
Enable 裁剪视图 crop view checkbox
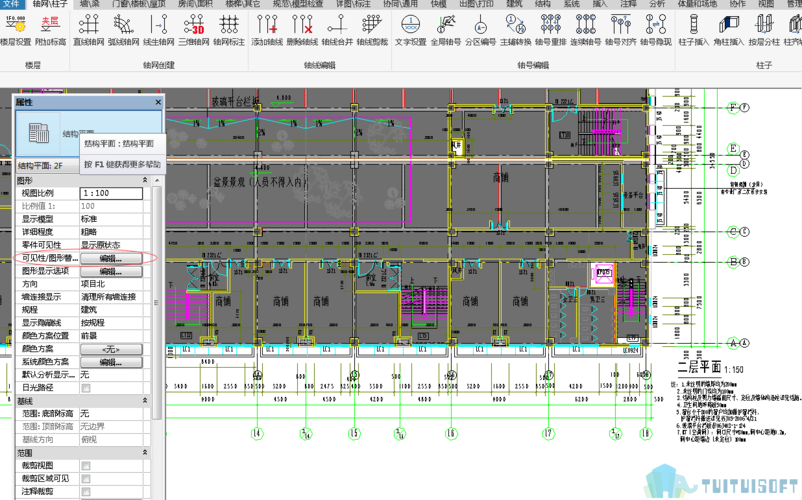(86, 466)
